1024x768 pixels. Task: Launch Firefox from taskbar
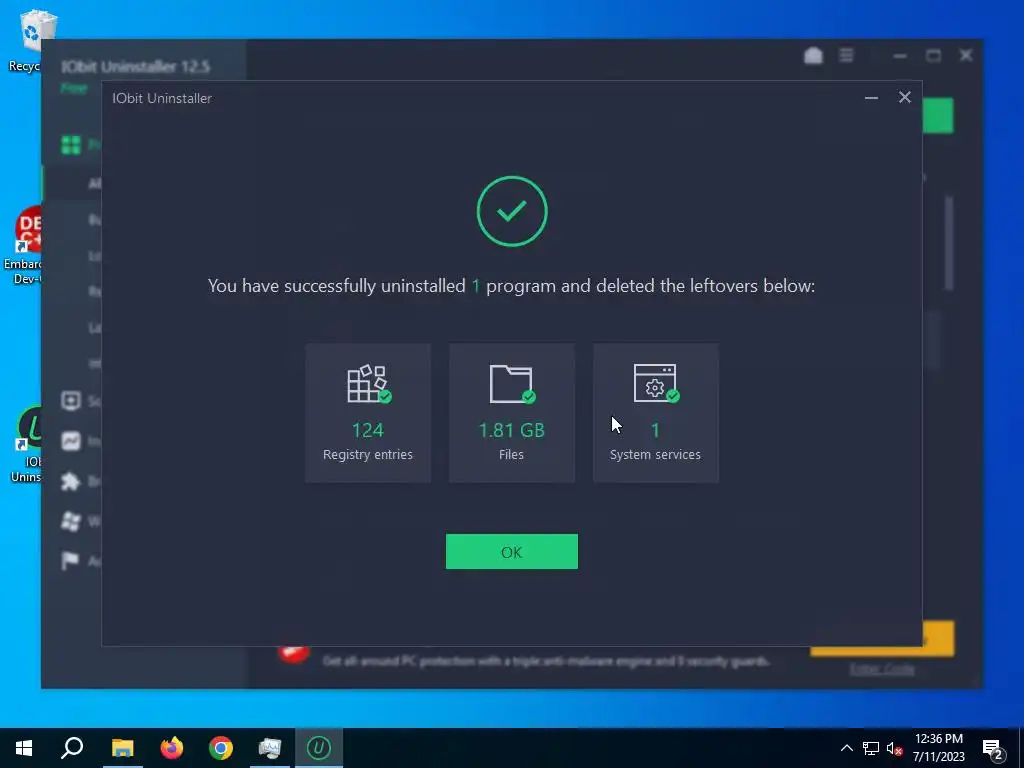172,748
